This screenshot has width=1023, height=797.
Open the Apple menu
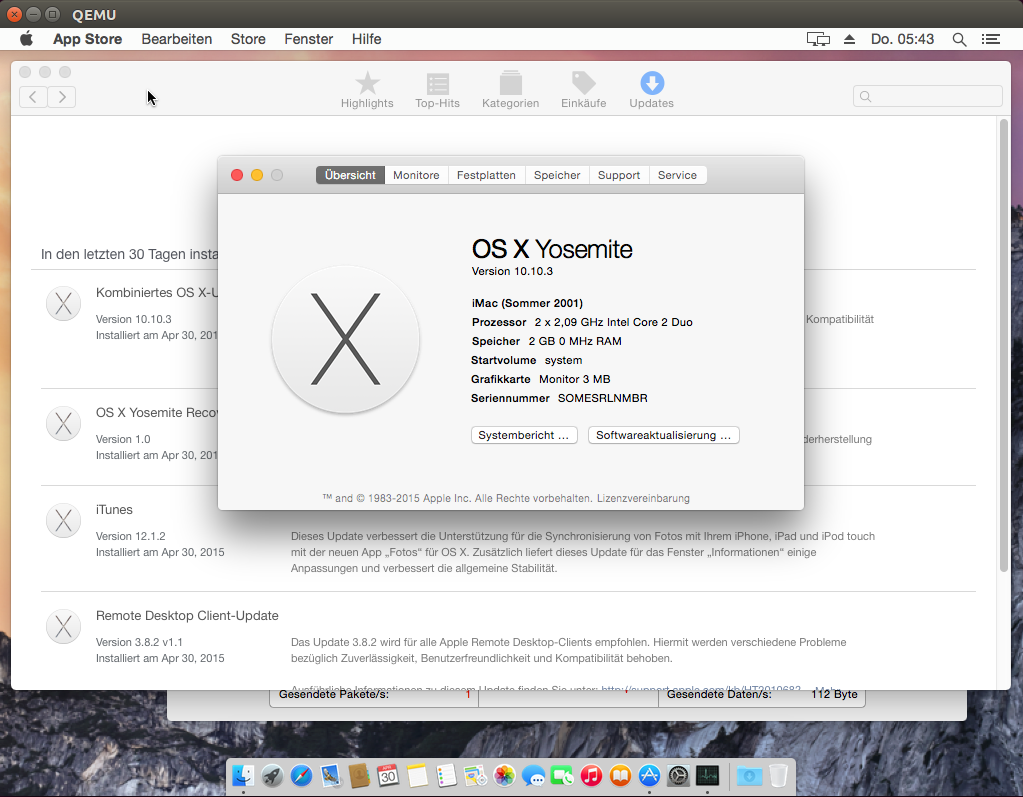(27, 39)
